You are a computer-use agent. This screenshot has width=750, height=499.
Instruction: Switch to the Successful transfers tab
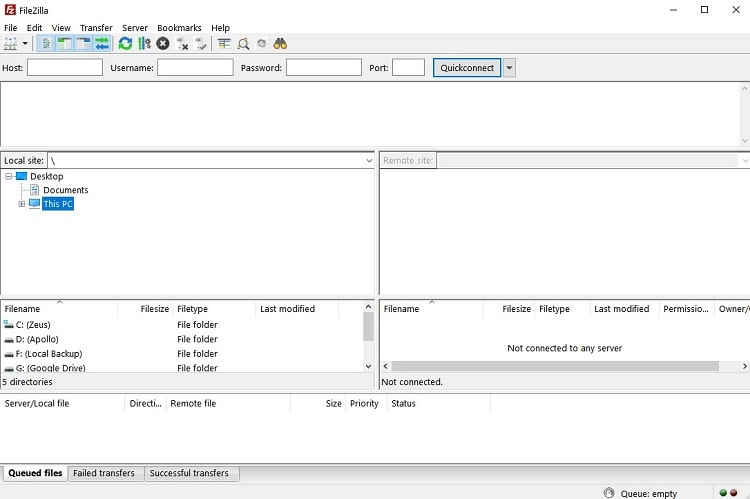189,473
